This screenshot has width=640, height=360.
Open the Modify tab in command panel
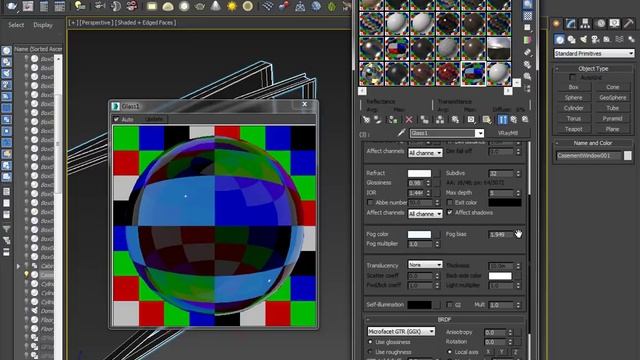(x=571, y=24)
